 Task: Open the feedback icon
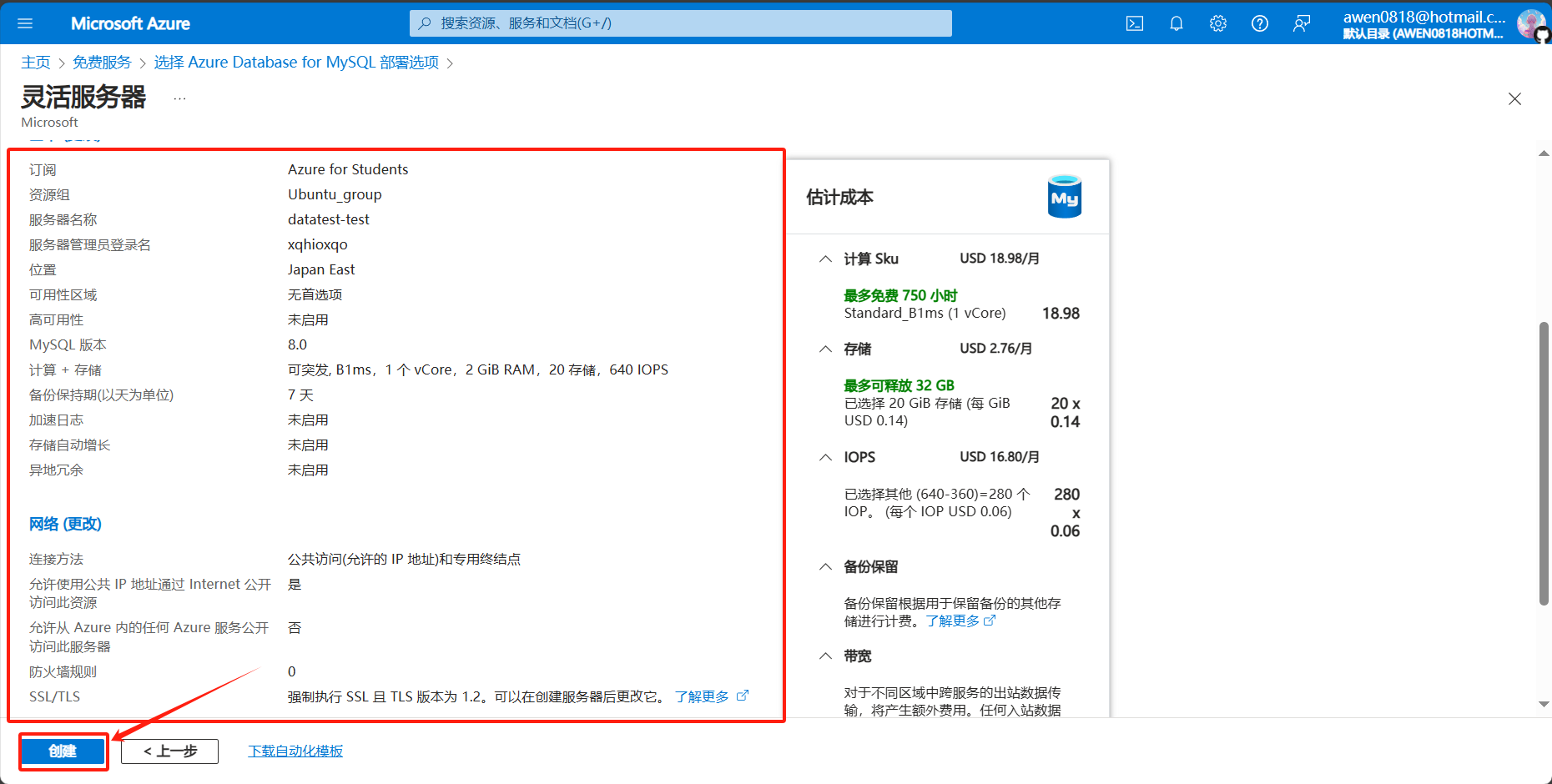click(x=1302, y=23)
